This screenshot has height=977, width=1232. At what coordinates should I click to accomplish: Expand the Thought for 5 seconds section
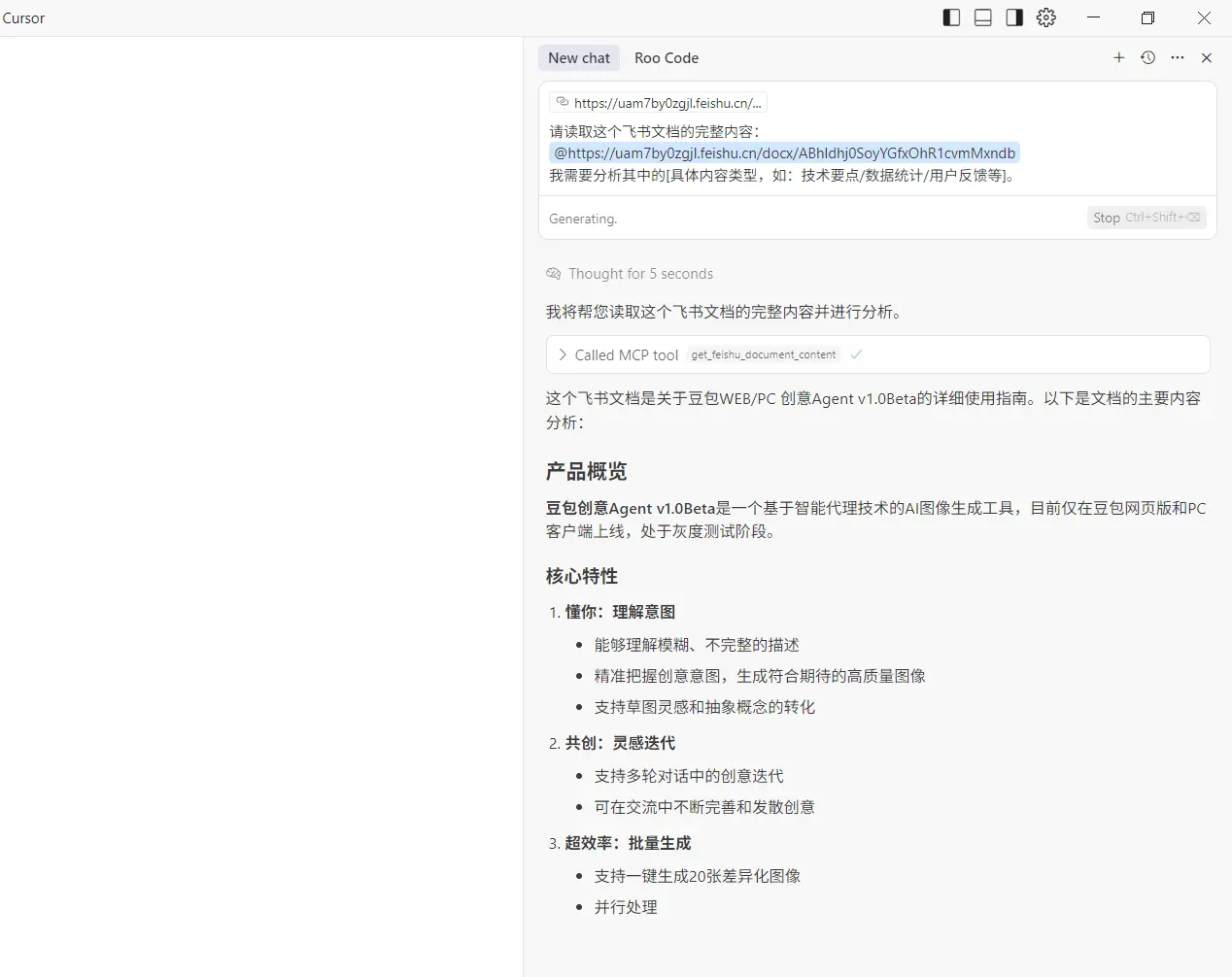click(x=630, y=274)
